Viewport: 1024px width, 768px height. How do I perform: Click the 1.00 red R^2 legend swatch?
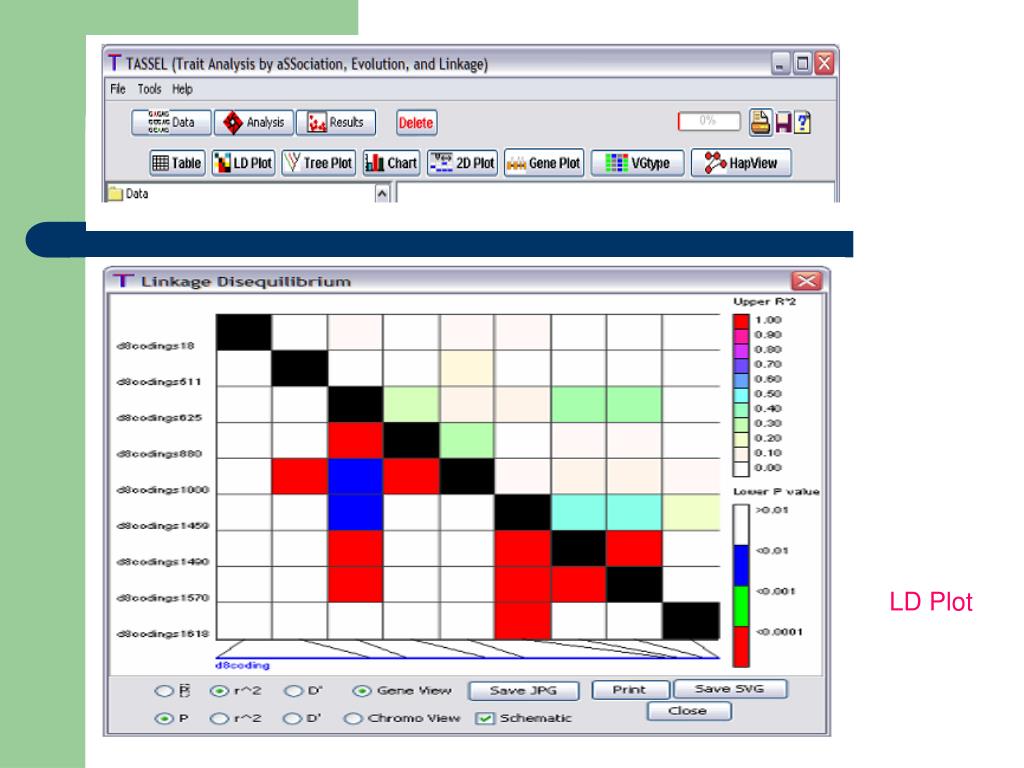point(741,321)
